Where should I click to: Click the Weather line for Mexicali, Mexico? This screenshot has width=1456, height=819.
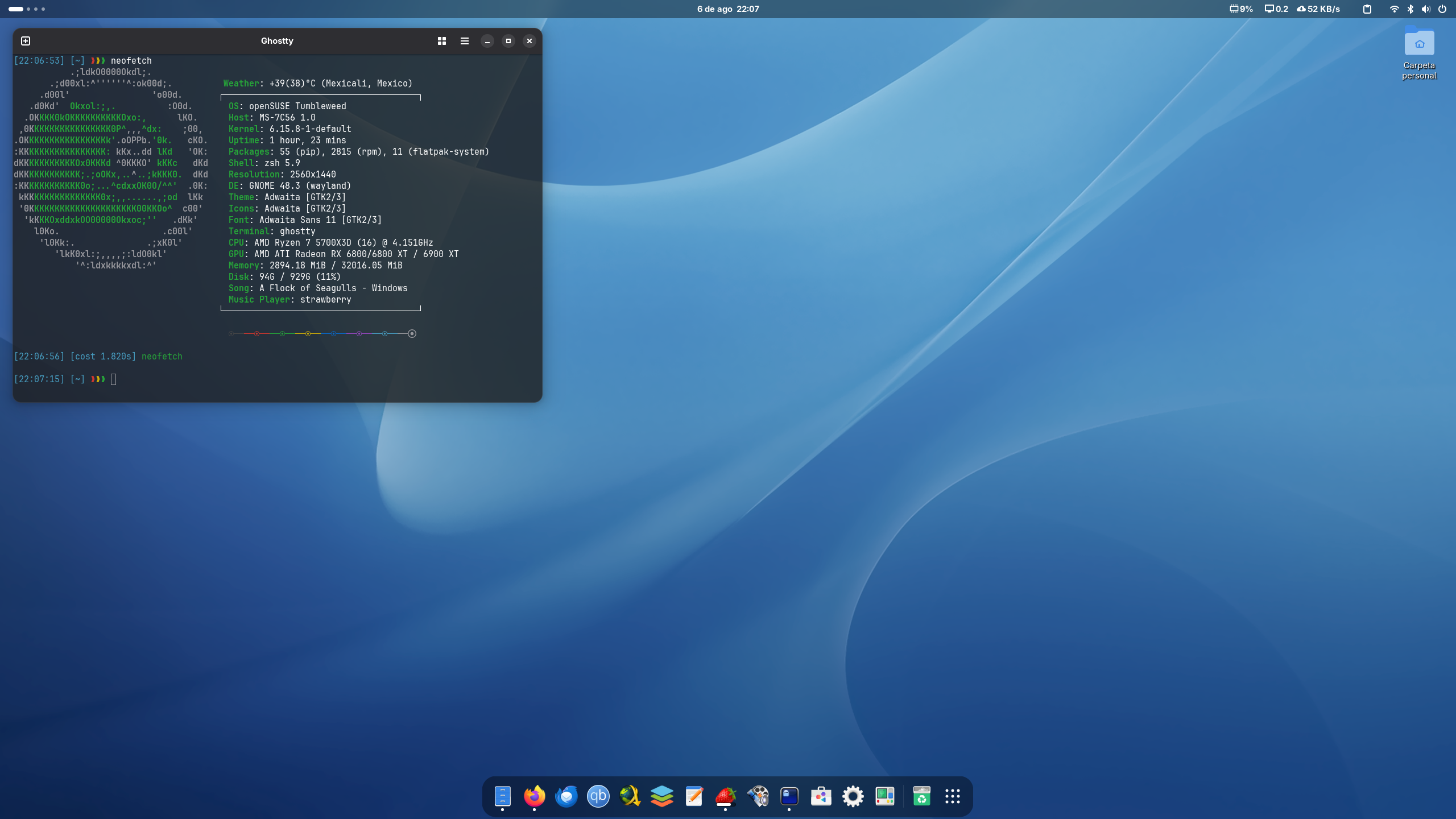coord(318,84)
